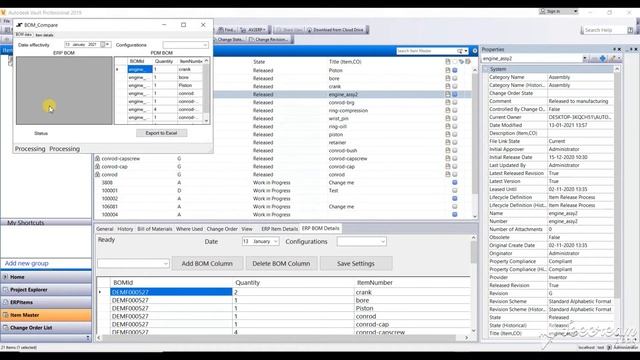Open the File menu
This screenshot has width=640, height=360.
[x=7, y=21]
